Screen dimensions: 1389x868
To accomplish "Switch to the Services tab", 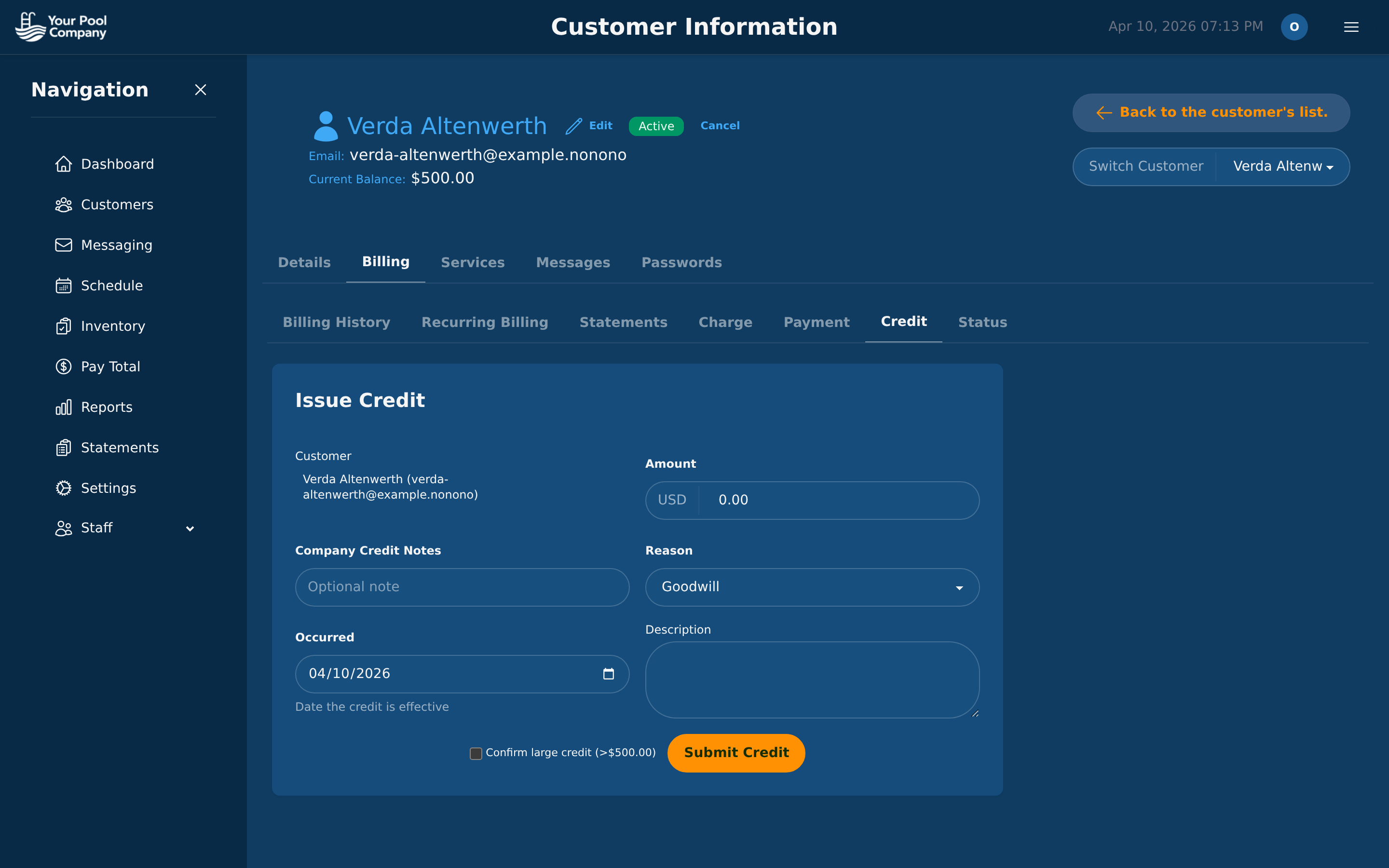I will tap(472, 262).
